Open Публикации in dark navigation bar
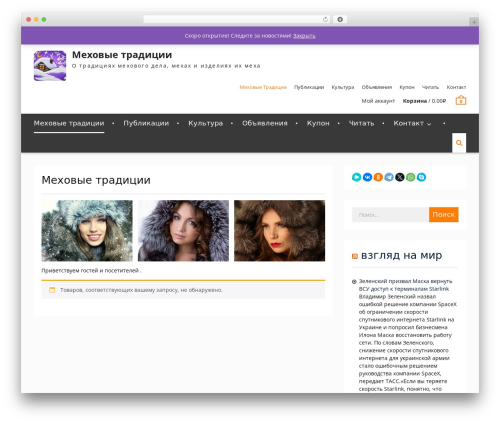 (146, 123)
